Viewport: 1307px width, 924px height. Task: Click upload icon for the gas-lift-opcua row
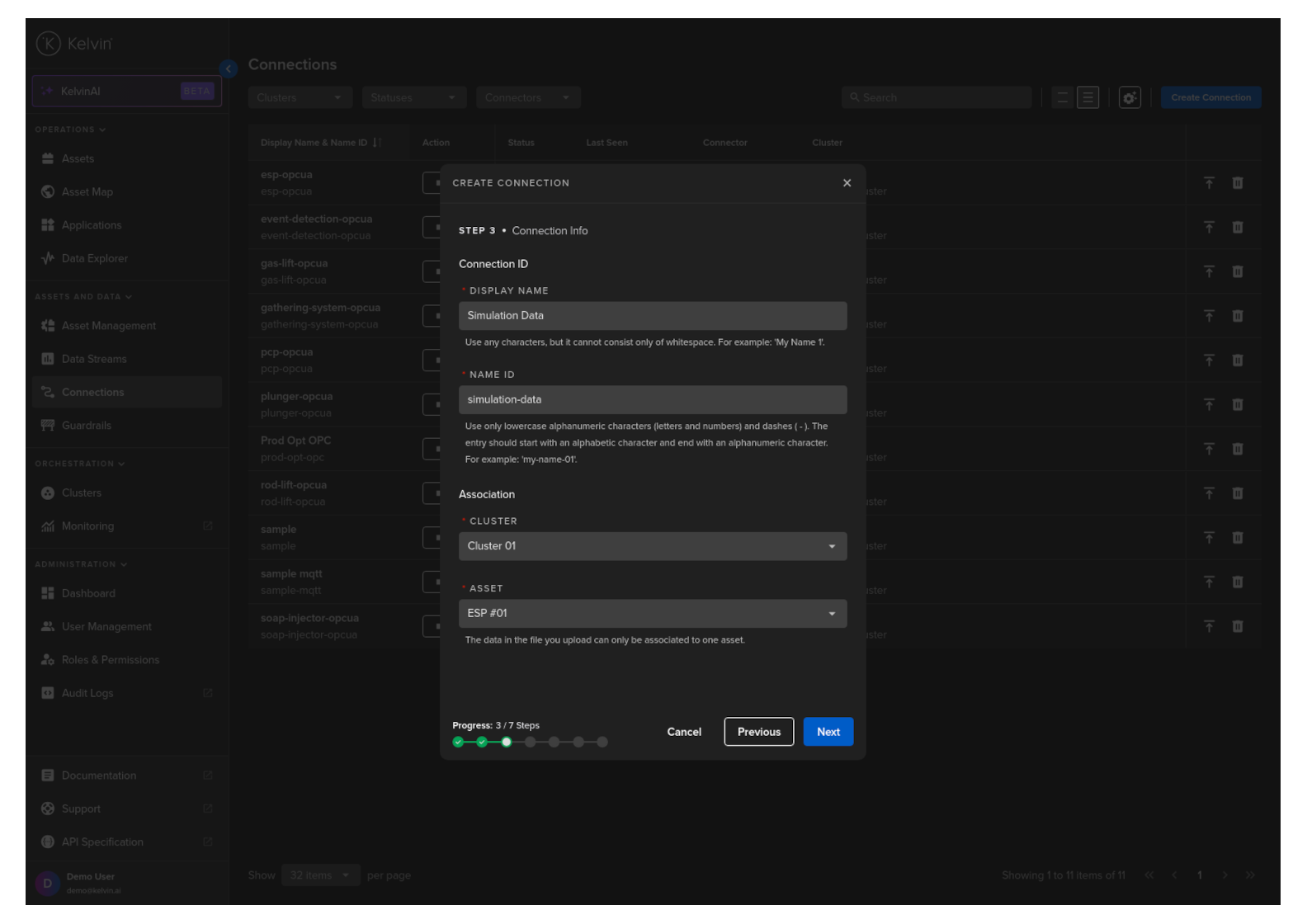1209,271
